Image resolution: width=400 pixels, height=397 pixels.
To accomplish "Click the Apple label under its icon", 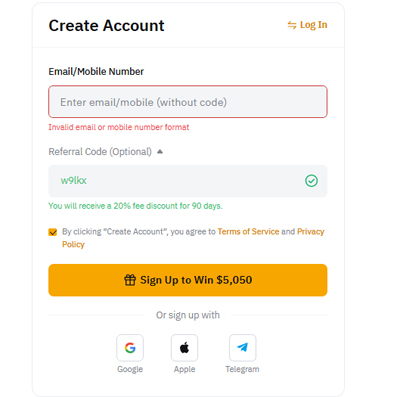I will click(x=184, y=369).
